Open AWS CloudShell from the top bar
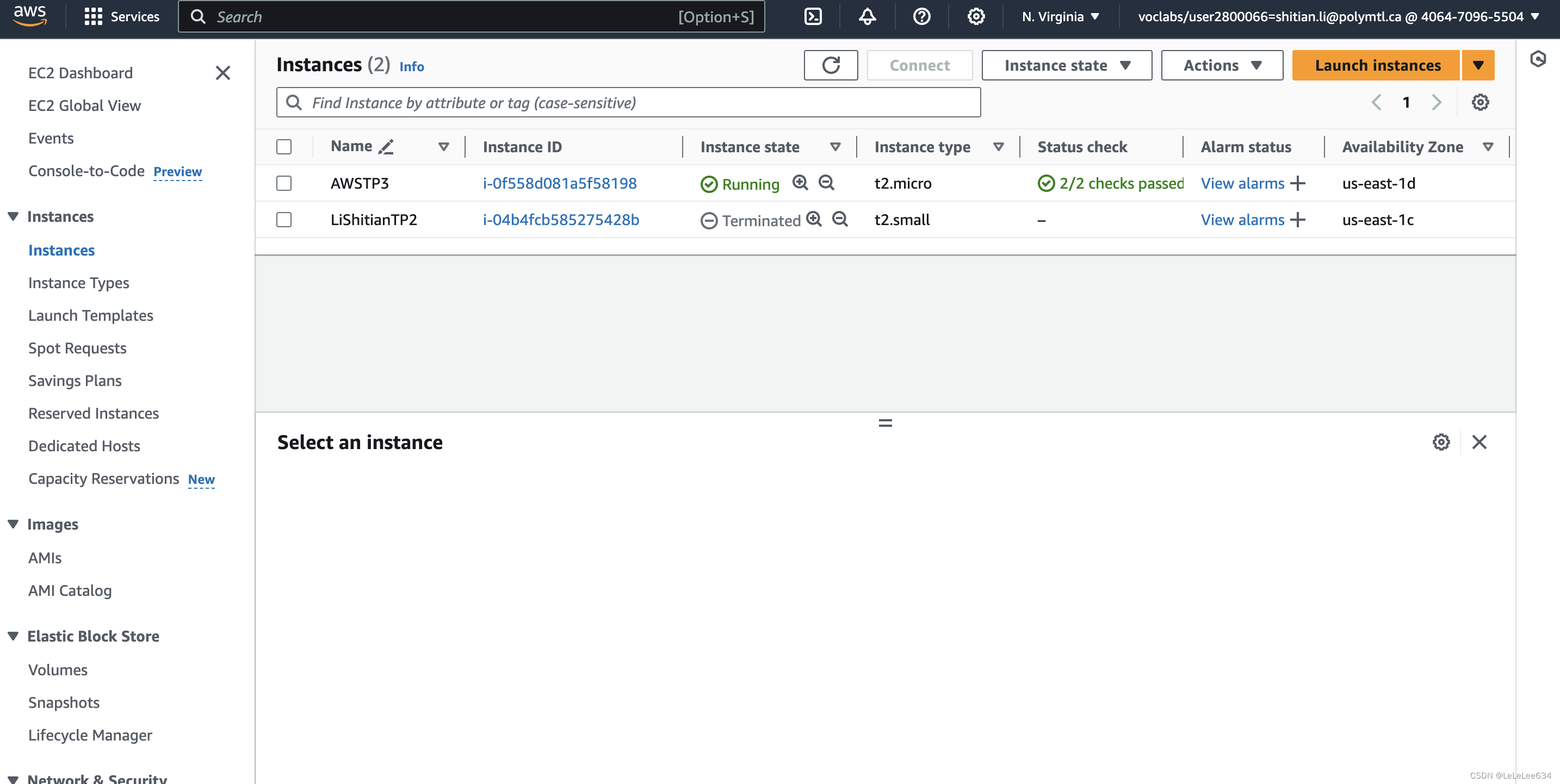The width and height of the screenshot is (1560, 784). pyautogui.click(x=812, y=16)
